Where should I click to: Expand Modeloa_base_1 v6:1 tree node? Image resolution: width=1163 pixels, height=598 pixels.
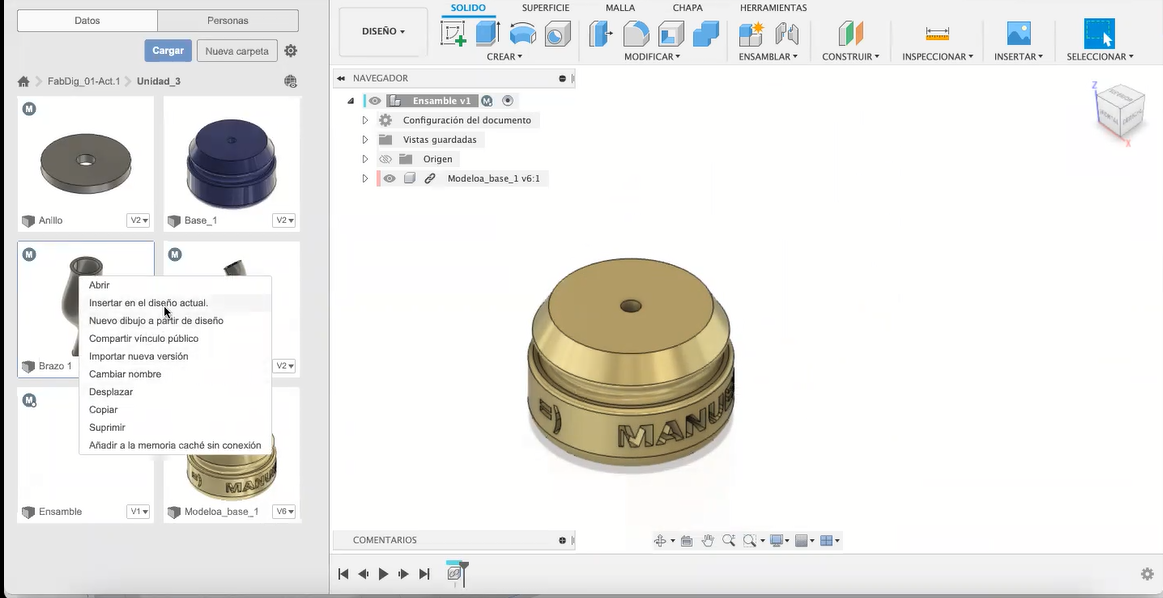point(365,178)
